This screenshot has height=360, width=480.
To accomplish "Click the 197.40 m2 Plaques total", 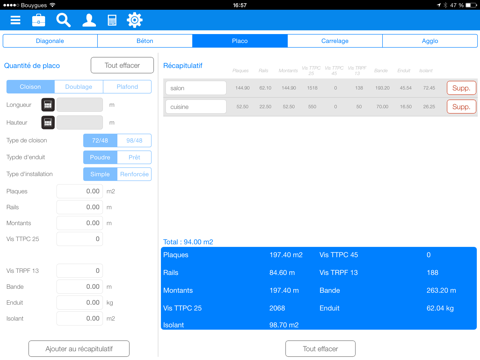I will pyautogui.click(x=286, y=255).
